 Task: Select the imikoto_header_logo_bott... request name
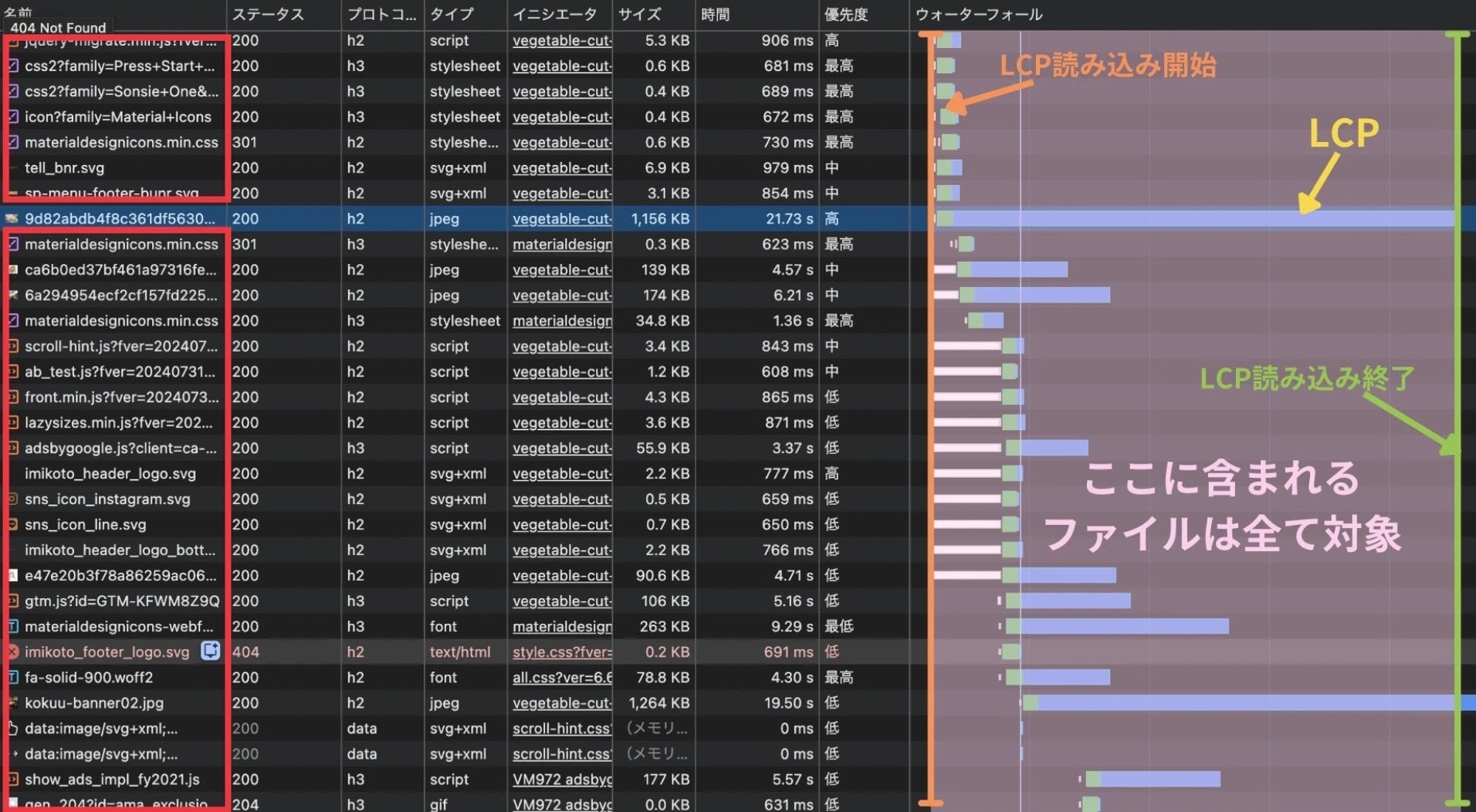click(x=120, y=550)
